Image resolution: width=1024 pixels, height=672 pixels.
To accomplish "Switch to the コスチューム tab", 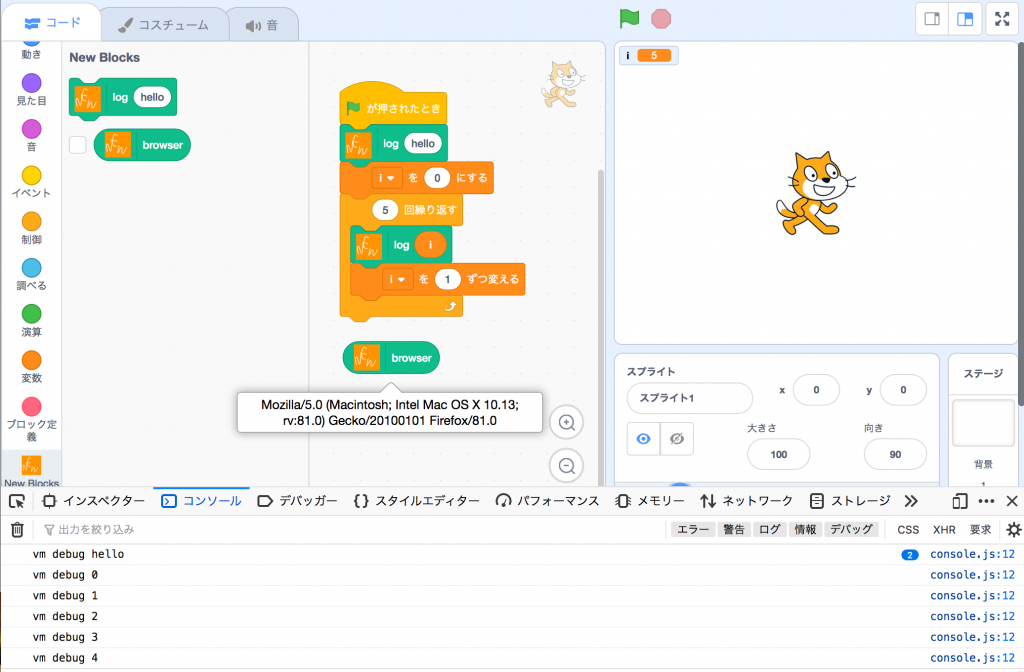I will [x=163, y=24].
